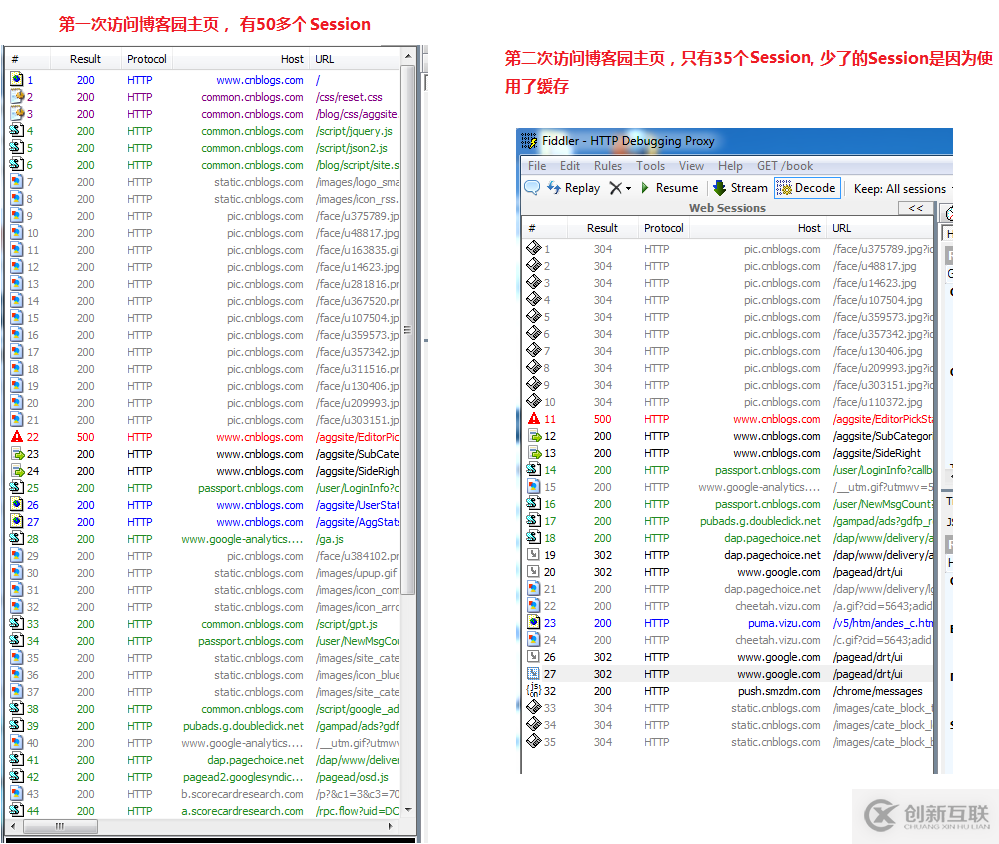Select JSON icon of session 32 push.smzdm.com
This screenshot has width=999, height=844.
tap(533, 690)
